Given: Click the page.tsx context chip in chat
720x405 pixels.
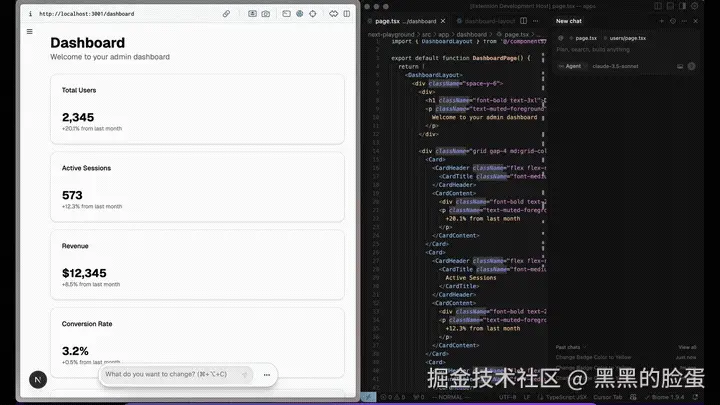Looking at the screenshot, I should [x=584, y=38].
